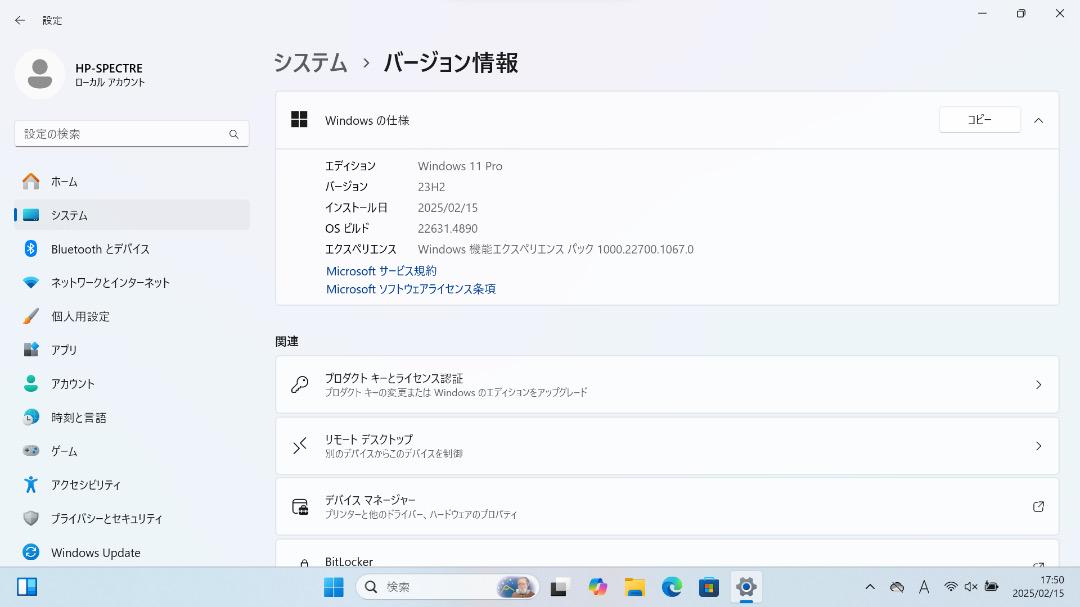Screen dimensions: 1080x607
Task: Open アカウント settings
Action: click(x=132, y=384)
